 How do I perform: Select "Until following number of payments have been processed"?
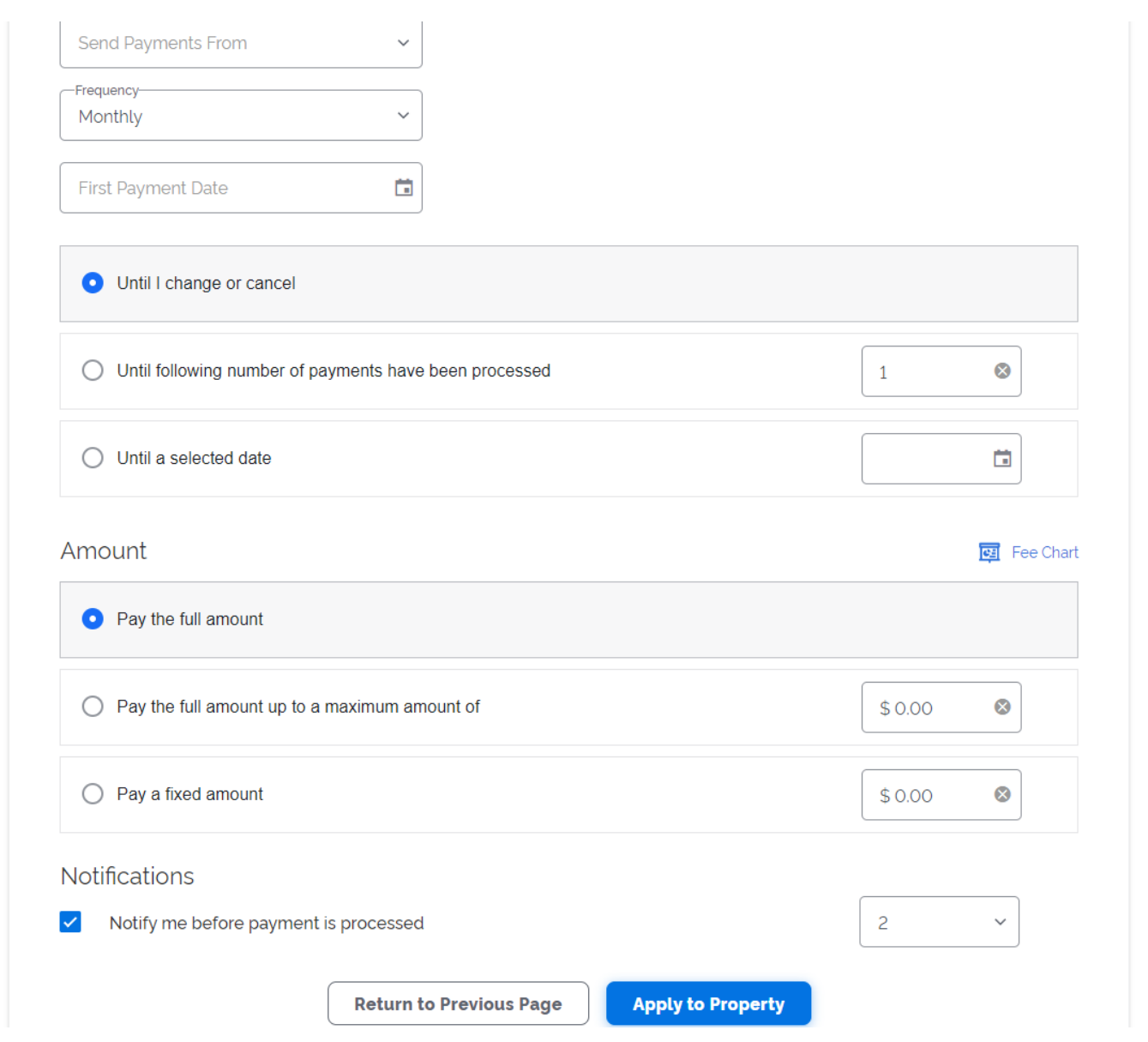point(93,370)
